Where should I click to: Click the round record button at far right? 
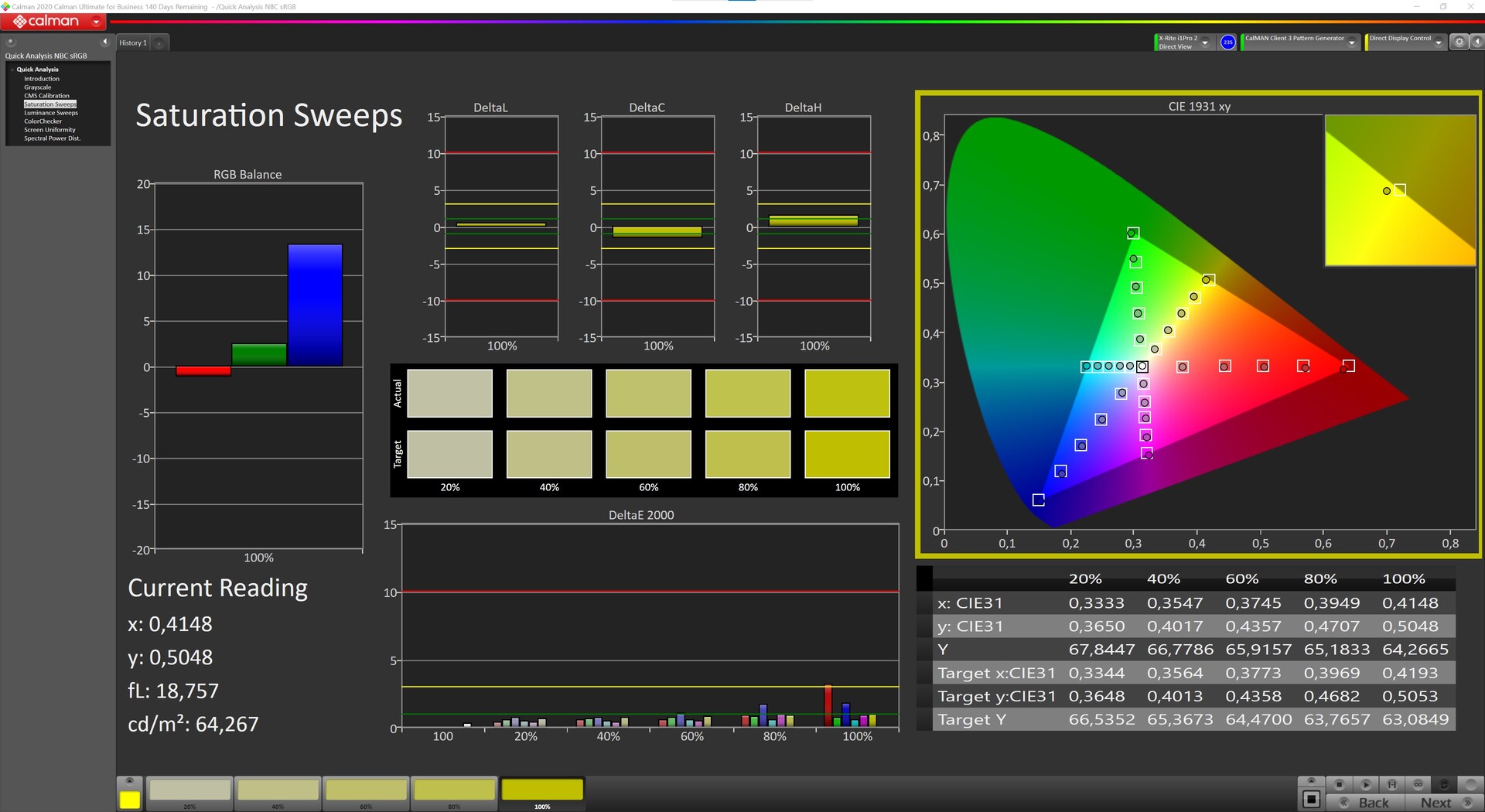(x=1470, y=784)
